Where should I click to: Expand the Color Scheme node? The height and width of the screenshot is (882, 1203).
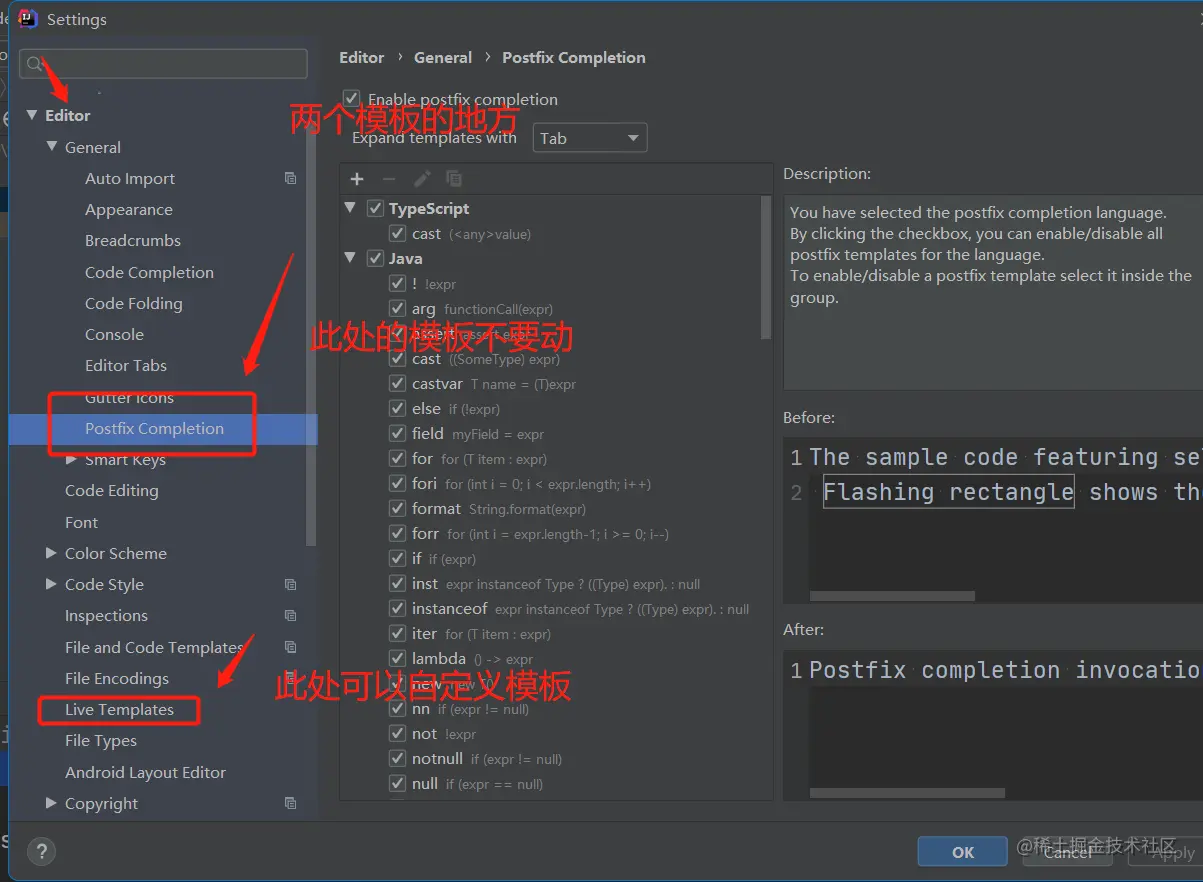(51, 553)
